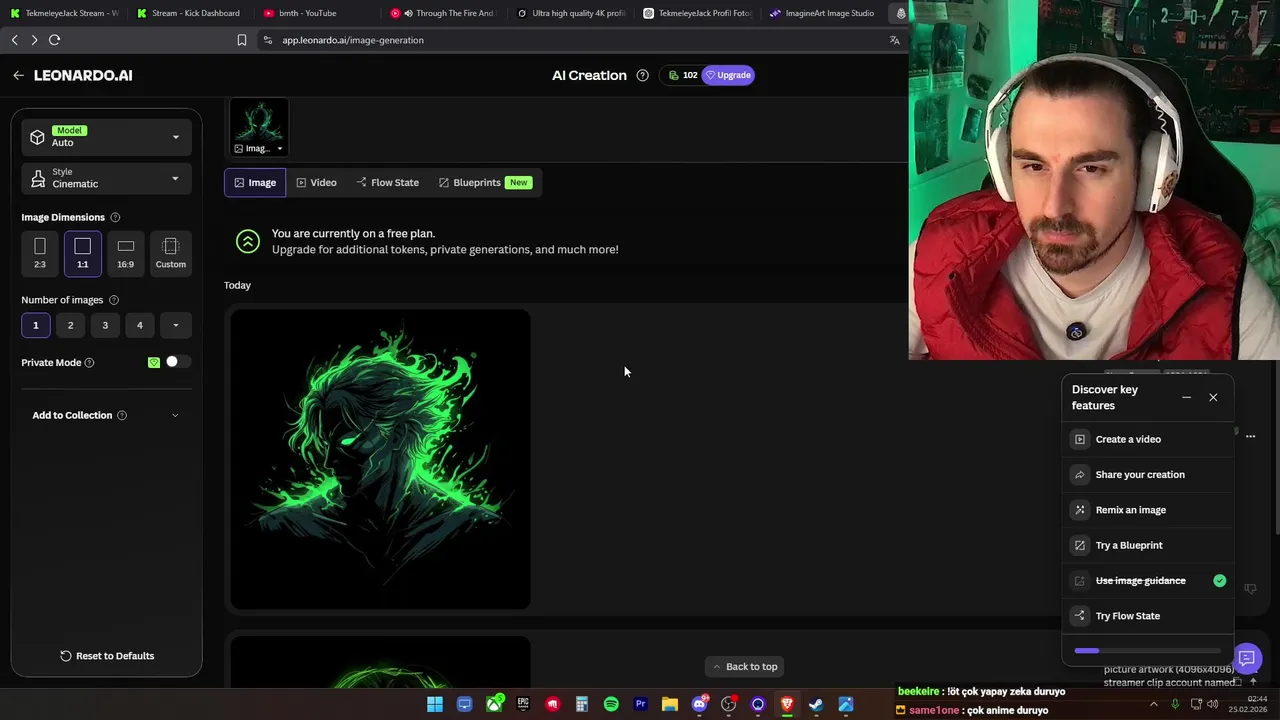Click the purple Upgrade button
1280x720 pixels.
click(x=728, y=75)
